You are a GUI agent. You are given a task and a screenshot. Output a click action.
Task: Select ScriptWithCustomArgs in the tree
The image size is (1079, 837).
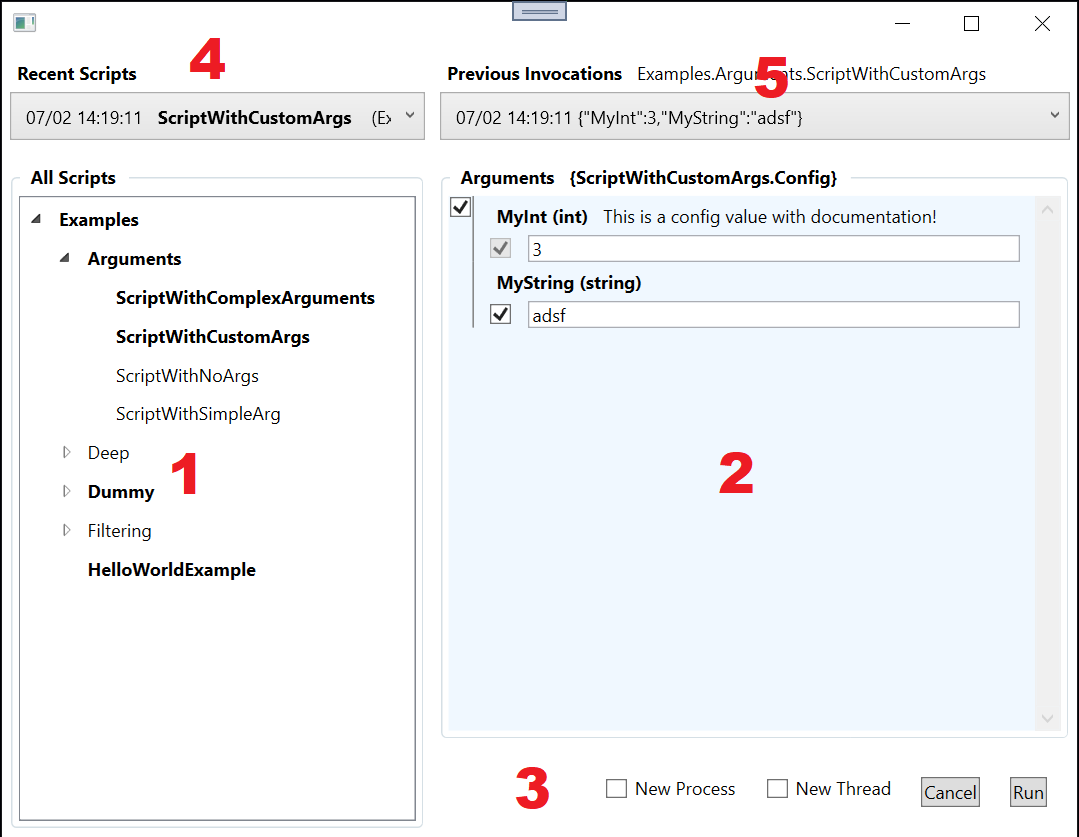click(213, 337)
